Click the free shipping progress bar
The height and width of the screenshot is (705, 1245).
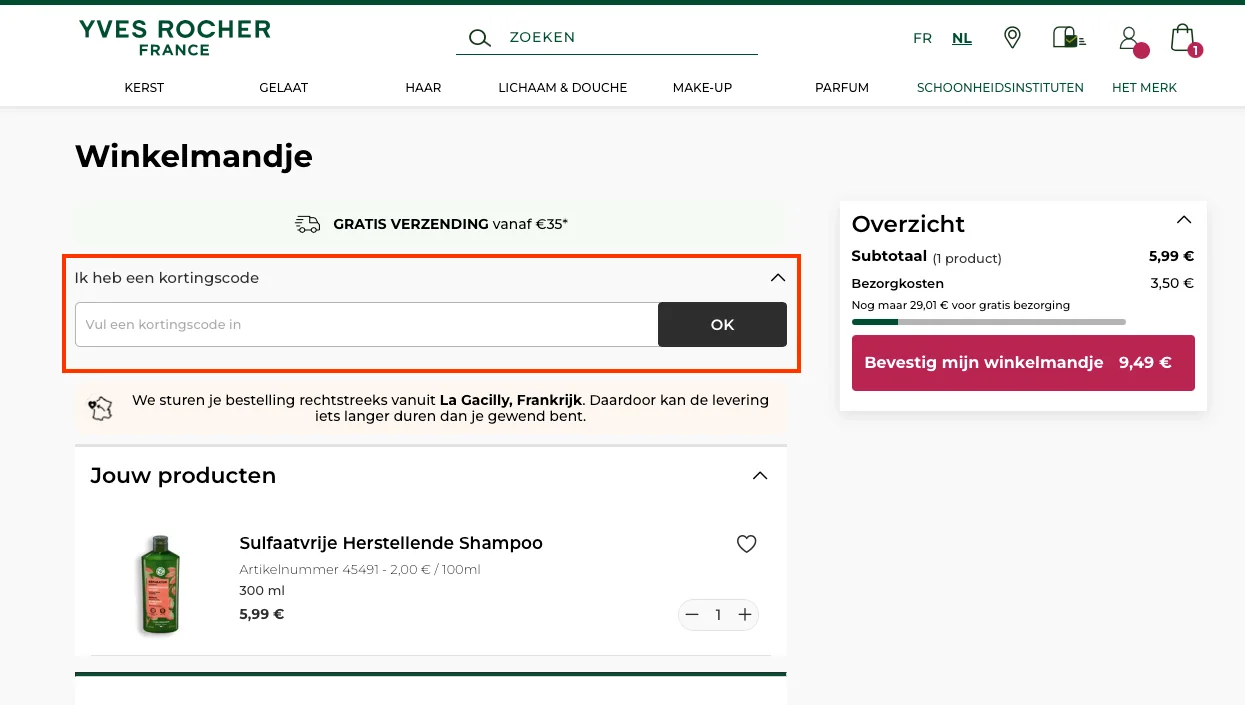pyautogui.click(x=988, y=322)
